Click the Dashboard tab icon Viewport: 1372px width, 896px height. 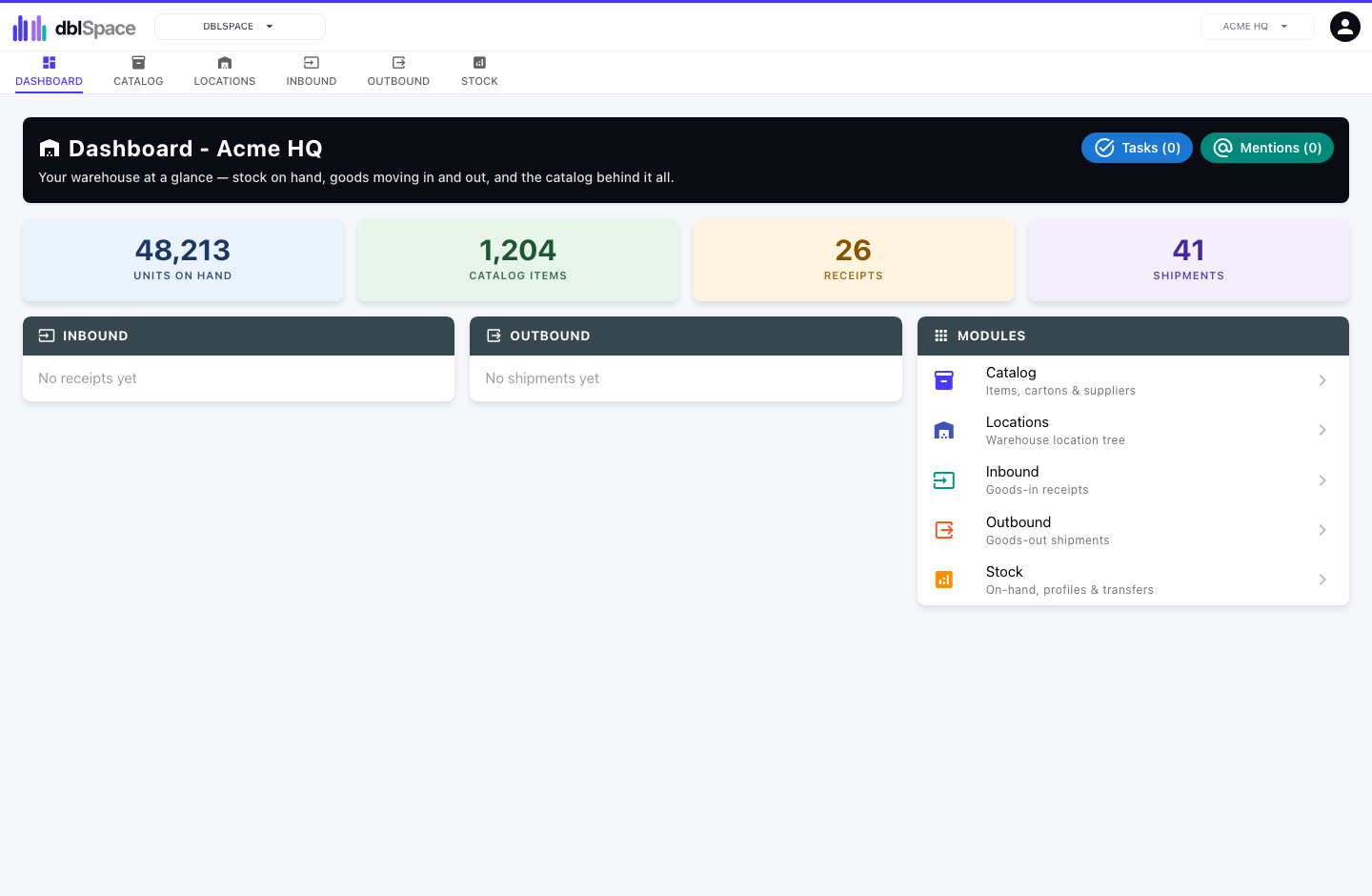[49, 63]
